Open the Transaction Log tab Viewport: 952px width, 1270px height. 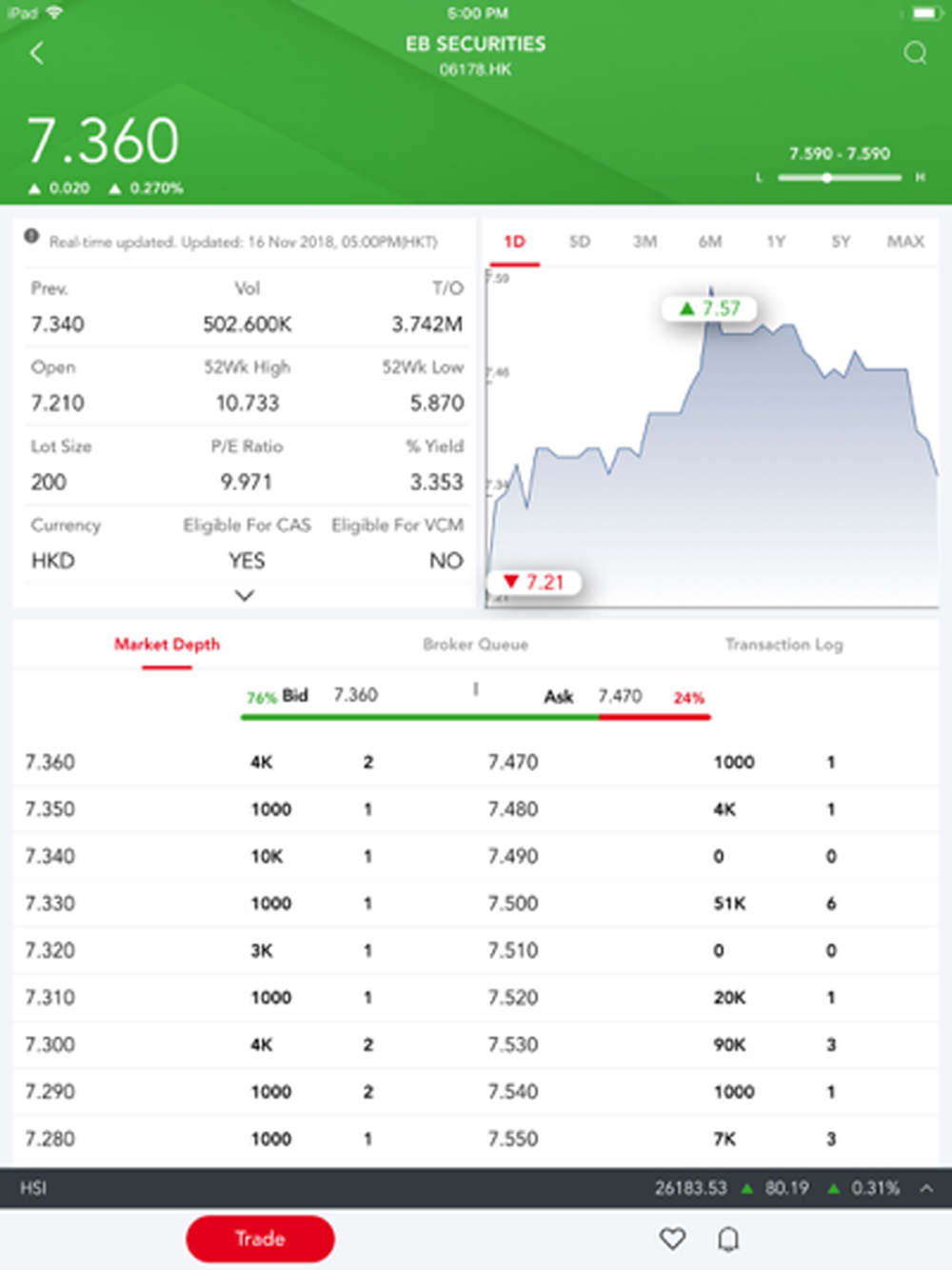click(783, 645)
